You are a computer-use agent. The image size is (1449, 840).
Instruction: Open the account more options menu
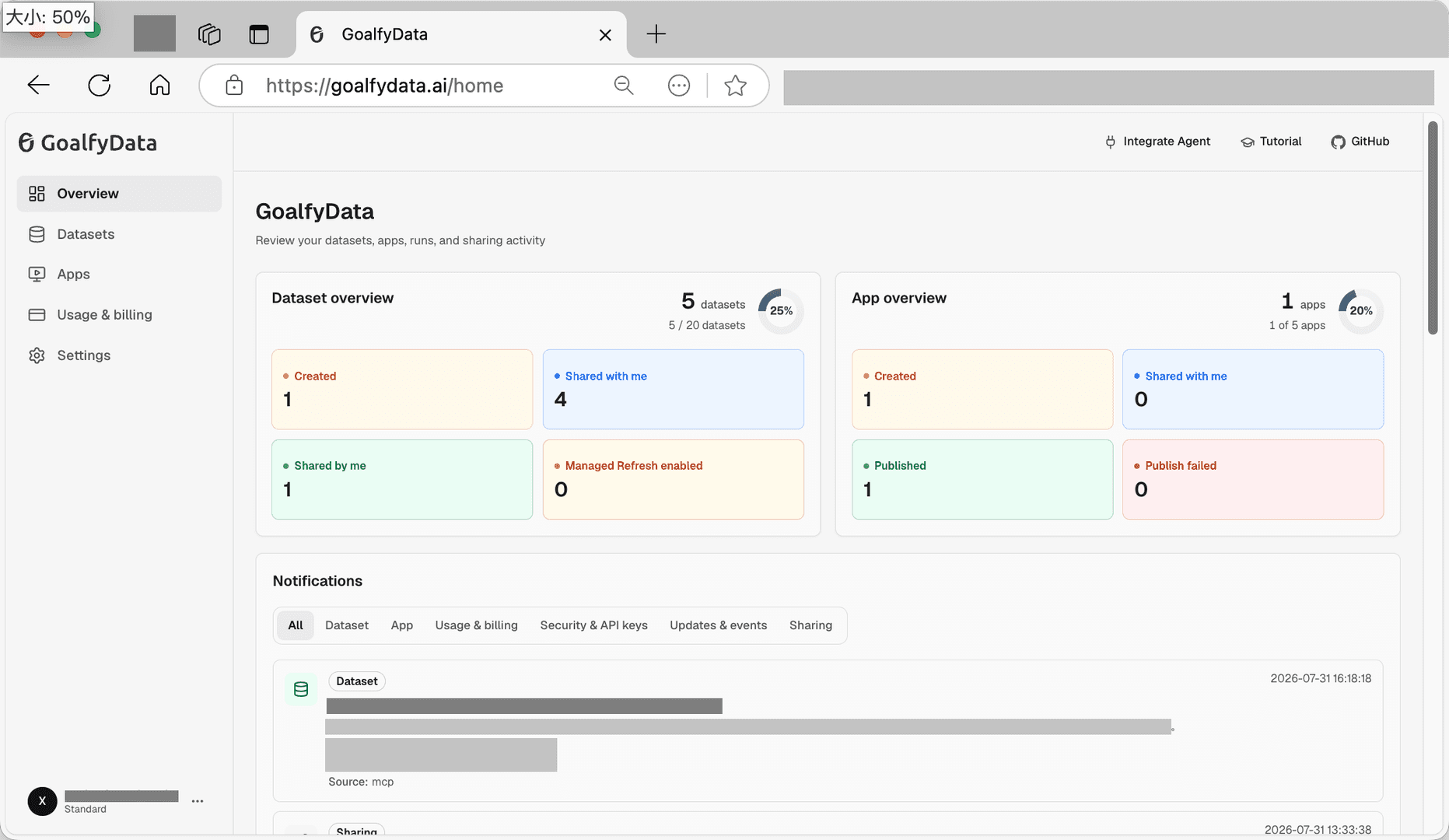point(198,801)
